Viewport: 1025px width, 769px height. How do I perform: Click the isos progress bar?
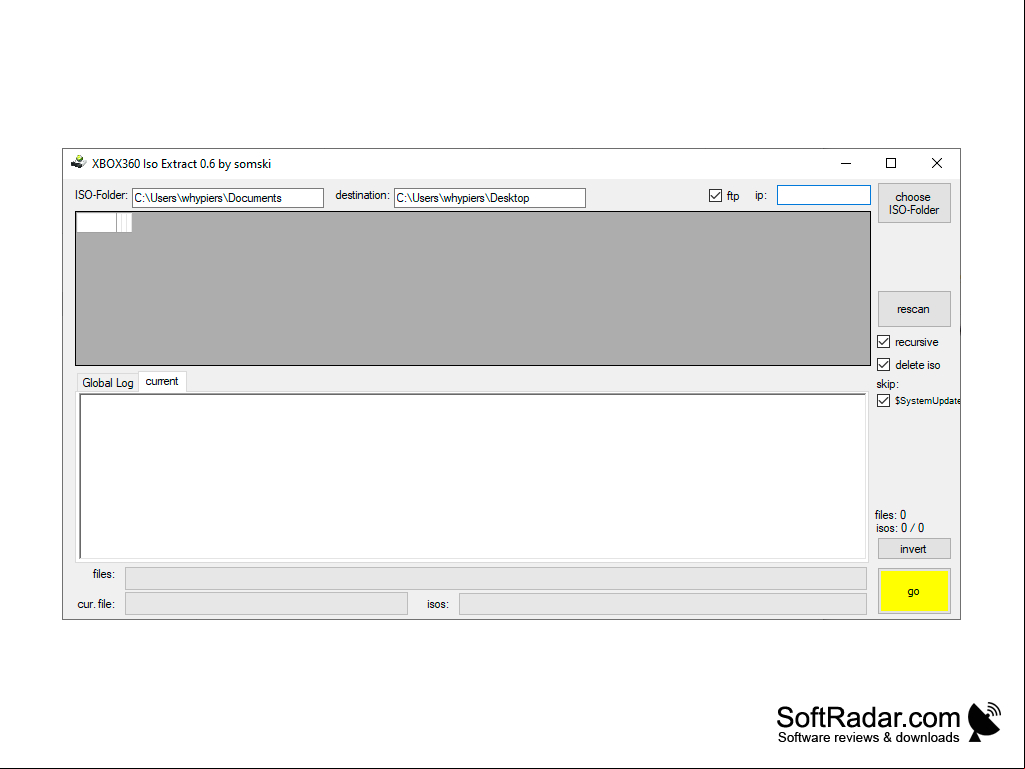click(x=663, y=604)
